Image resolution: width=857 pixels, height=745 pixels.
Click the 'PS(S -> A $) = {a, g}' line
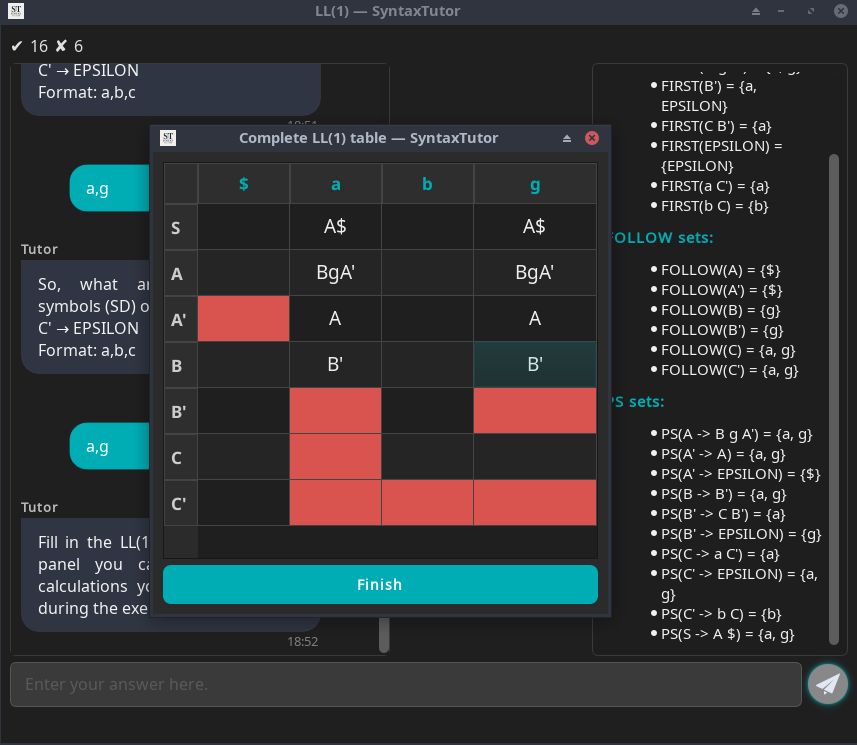[x=727, y=634]
